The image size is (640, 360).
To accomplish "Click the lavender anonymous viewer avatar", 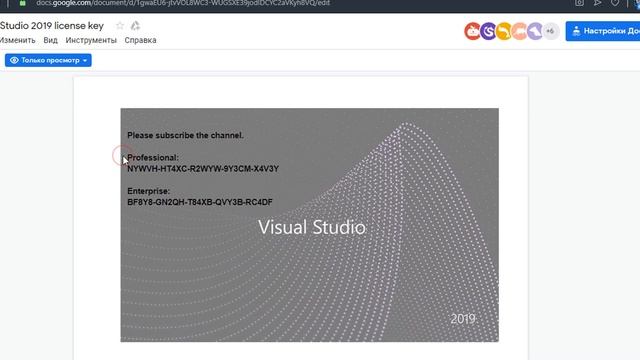I will click(535, 31).
